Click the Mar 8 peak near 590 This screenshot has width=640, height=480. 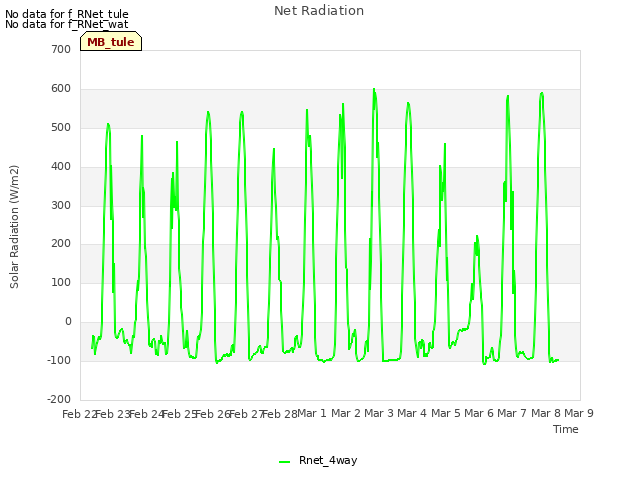point(542,93)
